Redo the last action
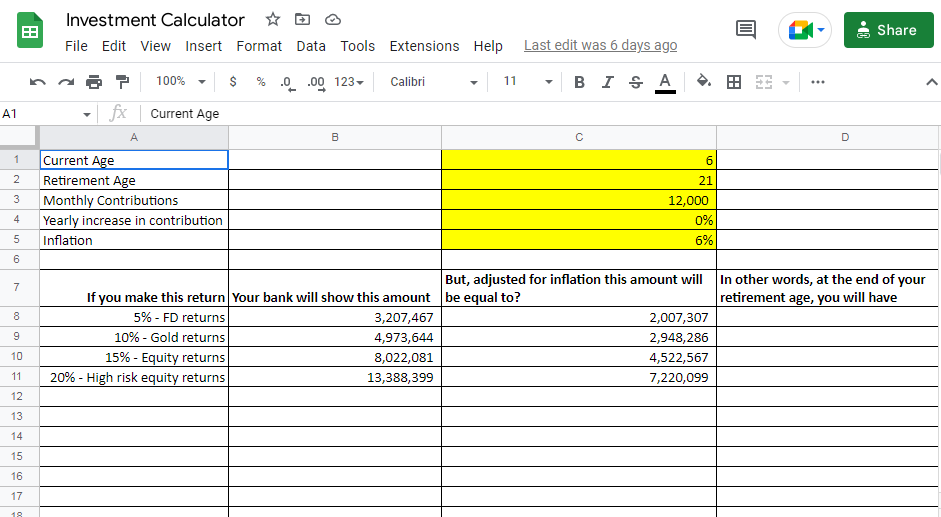This screenshot has width=941, height=517. click(66, 82)
